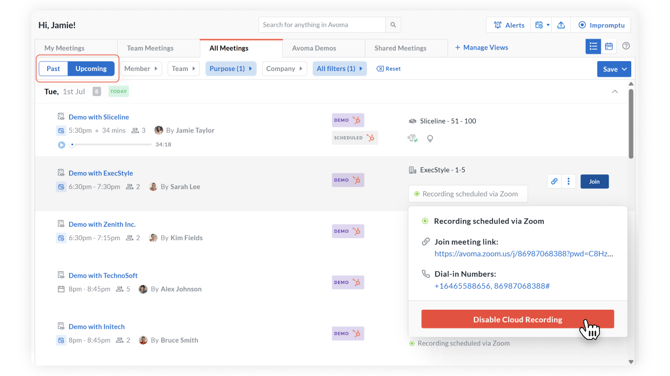Screen dimensions: 670x376
Task: Switch to the Team Meetings tab
Action: (x=150, y=48)
